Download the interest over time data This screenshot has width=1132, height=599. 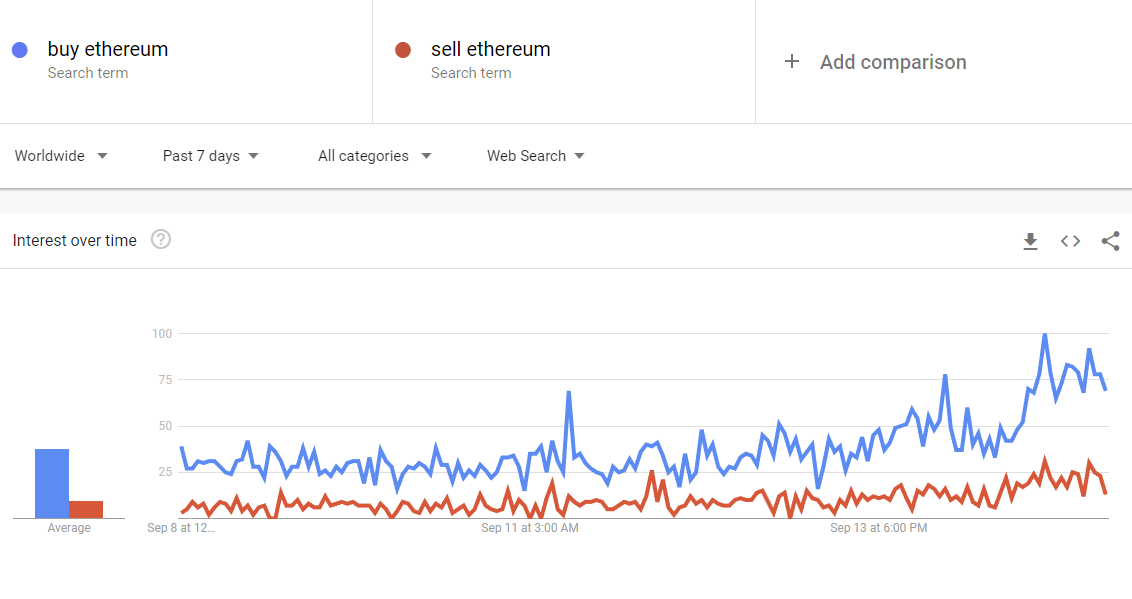point(1030,241)
